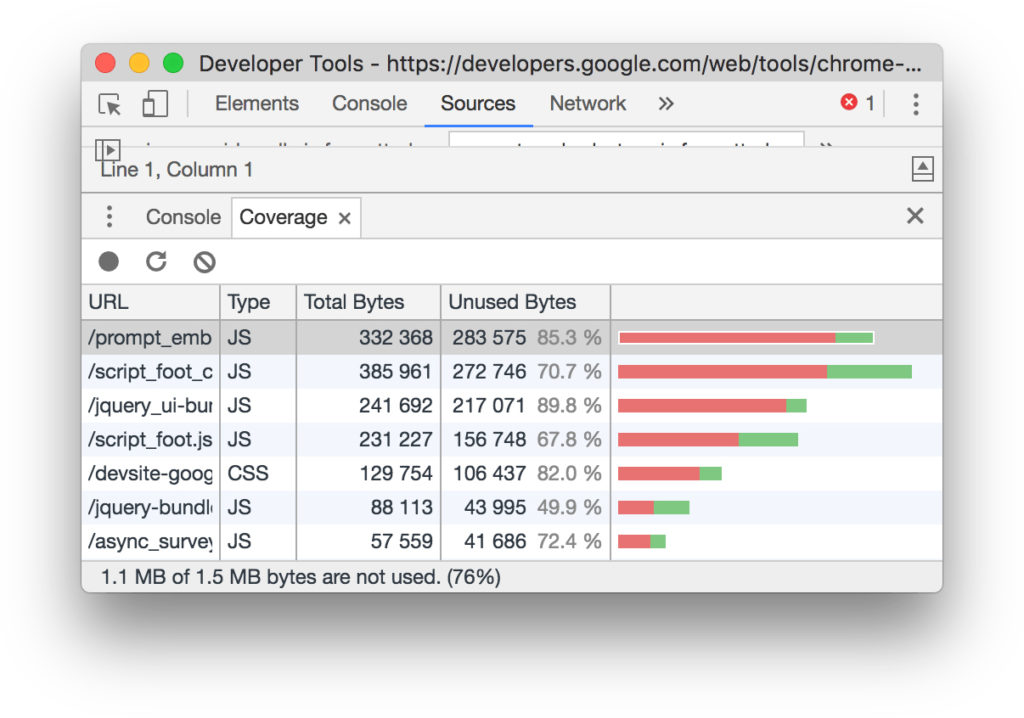
Task: Open the DevTools main three-dot menu
Action: point(916,104)
